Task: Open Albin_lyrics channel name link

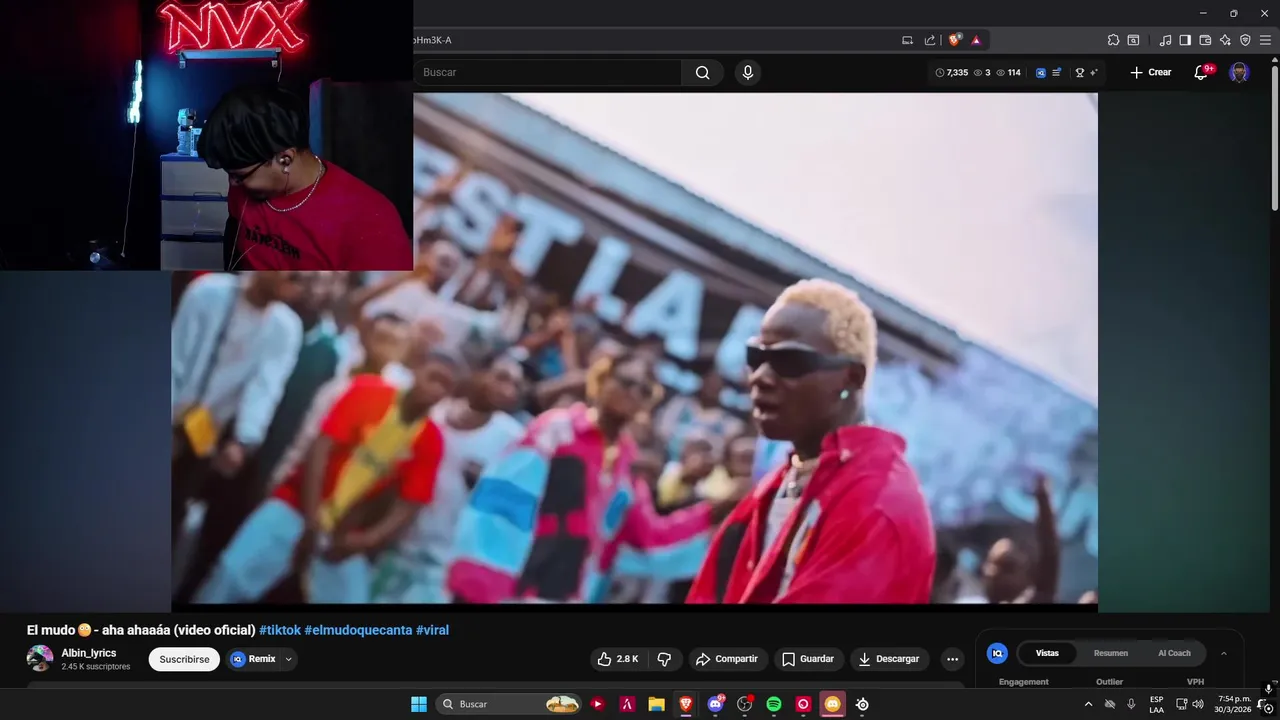Action: coord(89,653)
